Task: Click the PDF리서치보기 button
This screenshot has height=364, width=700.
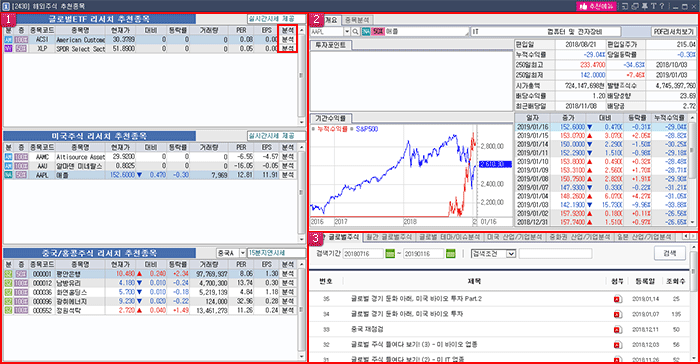Action: coord(674,32)
